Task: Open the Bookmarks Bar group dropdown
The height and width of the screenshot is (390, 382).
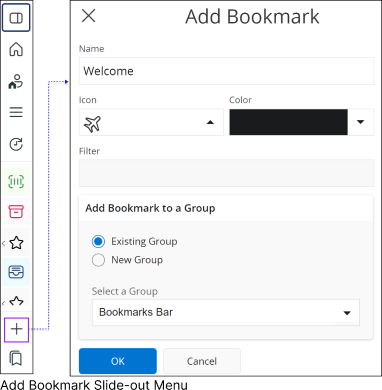Action: pyautogui.click(x=226, y=312)
